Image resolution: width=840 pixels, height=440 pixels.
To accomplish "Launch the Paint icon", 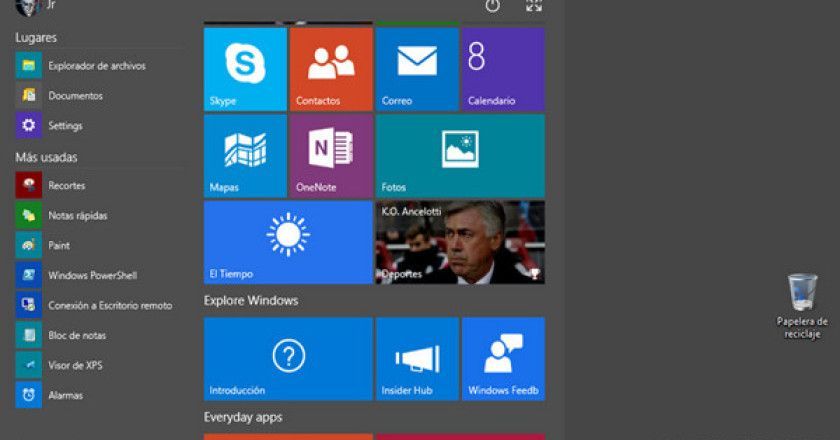I will [28, 245].
